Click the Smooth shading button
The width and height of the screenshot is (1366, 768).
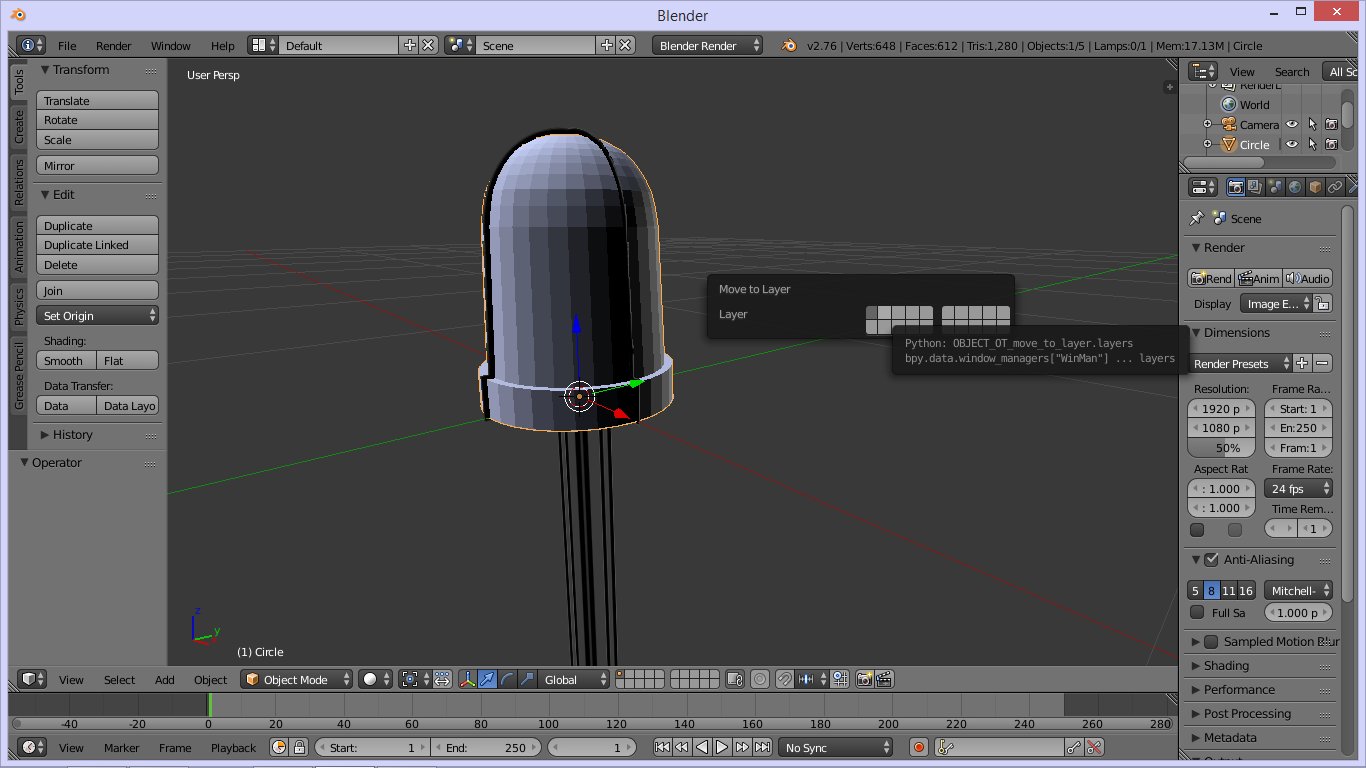[x=66, y=361]
